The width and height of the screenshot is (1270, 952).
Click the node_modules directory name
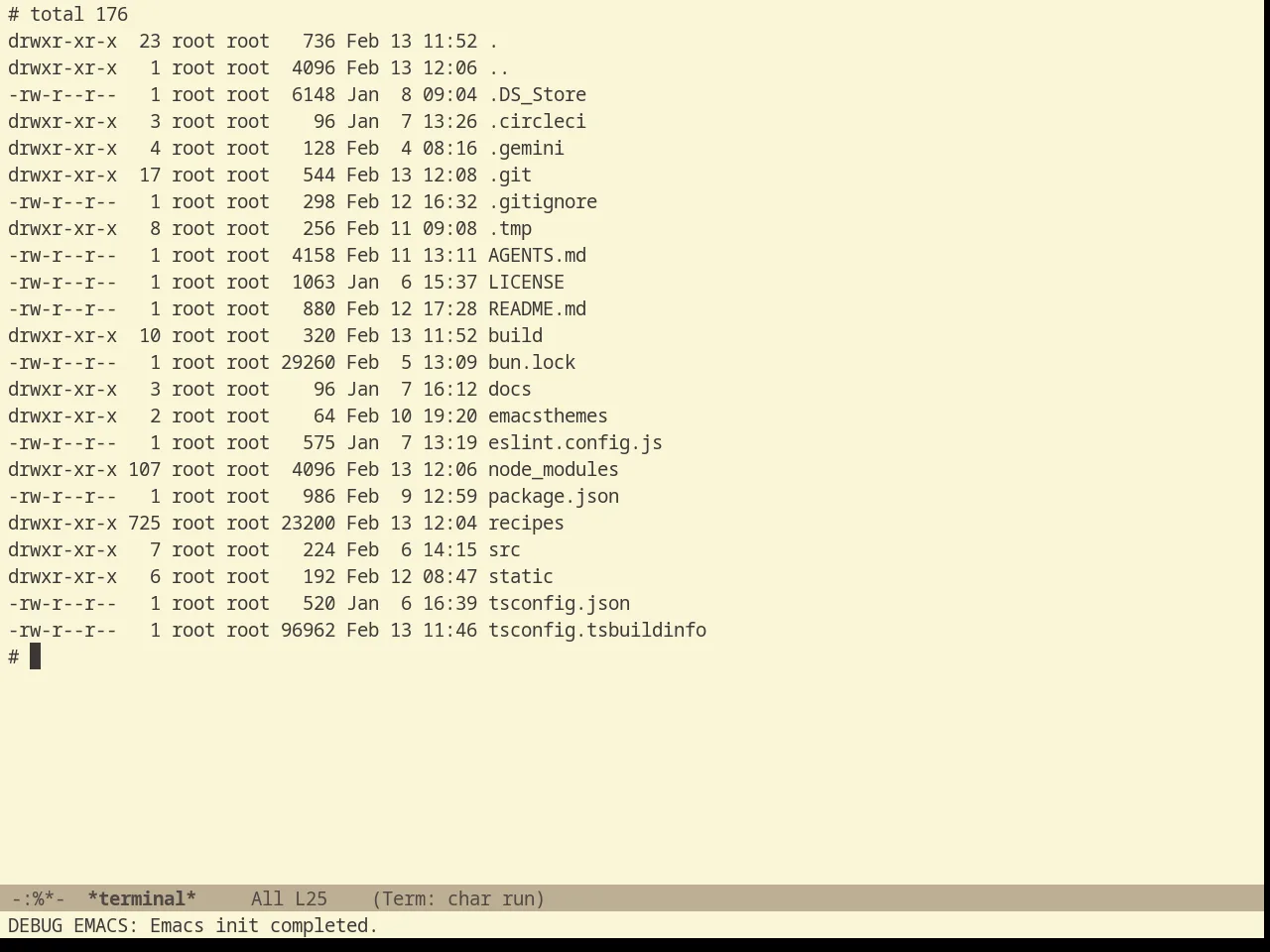point(554,470)
